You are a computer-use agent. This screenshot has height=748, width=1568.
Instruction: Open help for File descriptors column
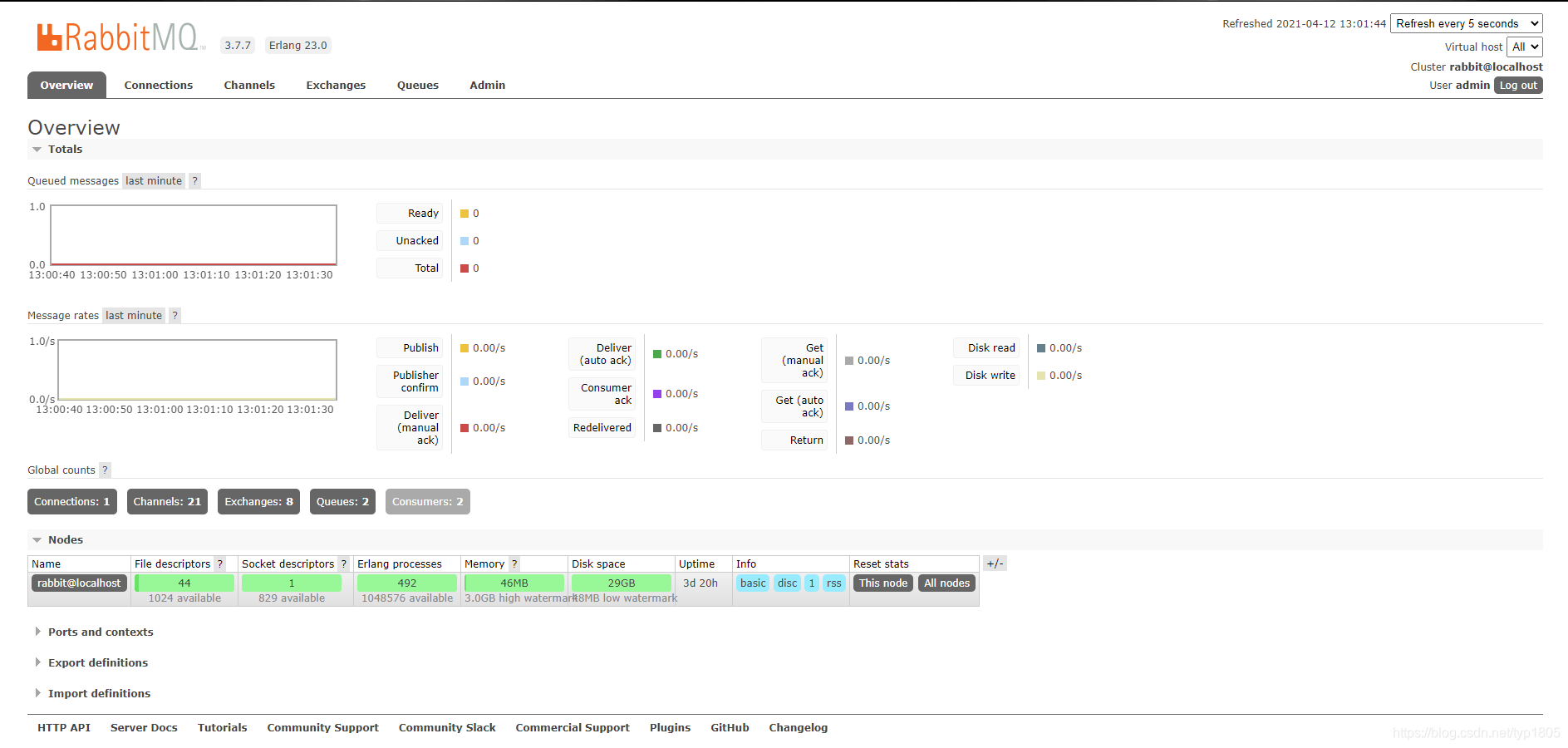coord(220,563)
